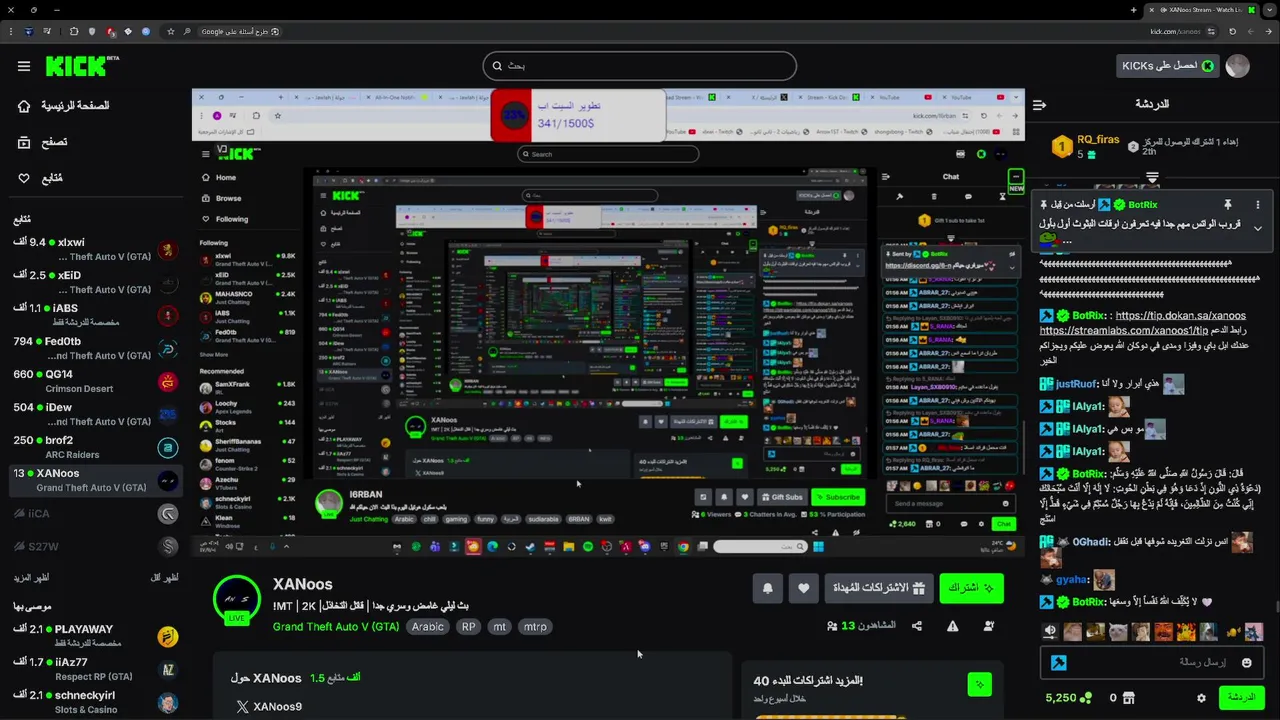The height and width of the screenshot is (720, 1280).
Task: Open the XANoos9 X profile link
Action: pyautogui.click(x=268, y=706)
